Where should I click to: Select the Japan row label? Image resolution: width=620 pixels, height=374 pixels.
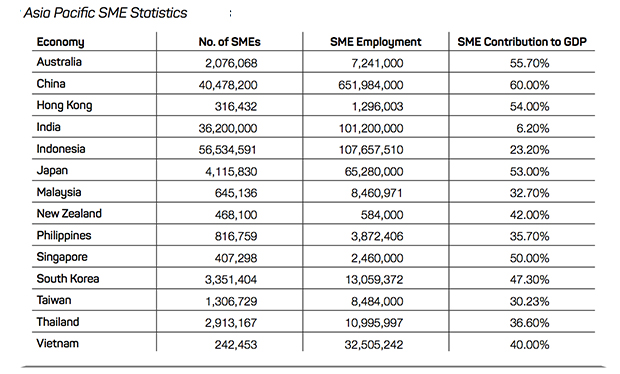point(52,170)
